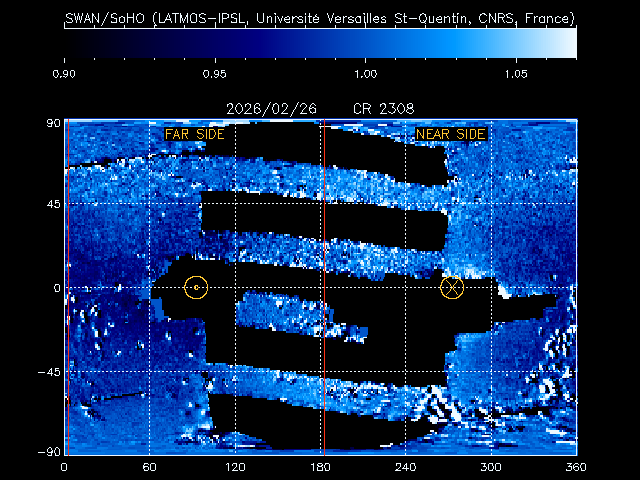The height and width of the screenshot is (480, 640).
Task: Click the 2026/02/26 date text
Action: pyautogui.click(x=262, y=108)
